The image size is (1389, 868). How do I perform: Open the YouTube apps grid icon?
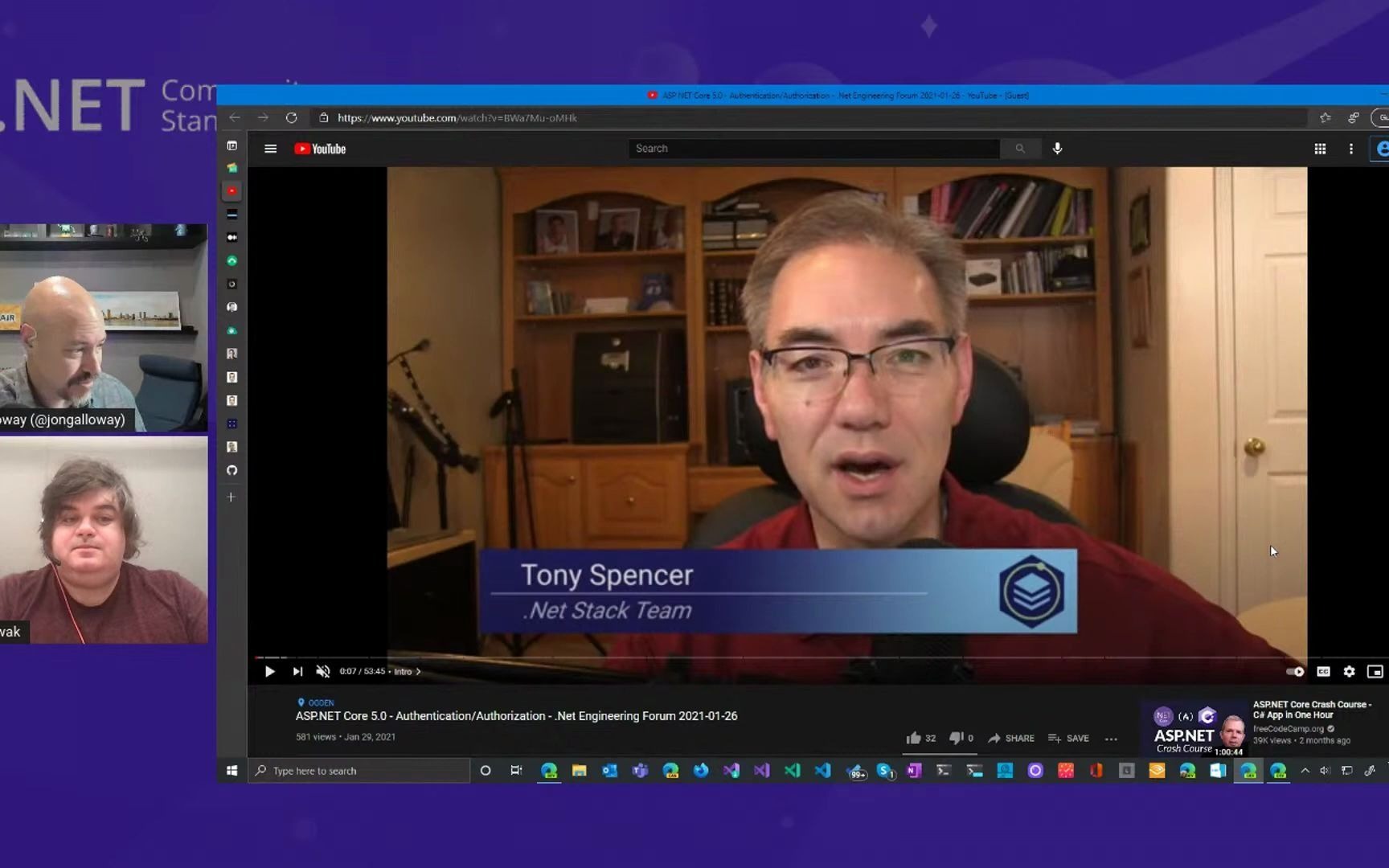(1320, 149)
